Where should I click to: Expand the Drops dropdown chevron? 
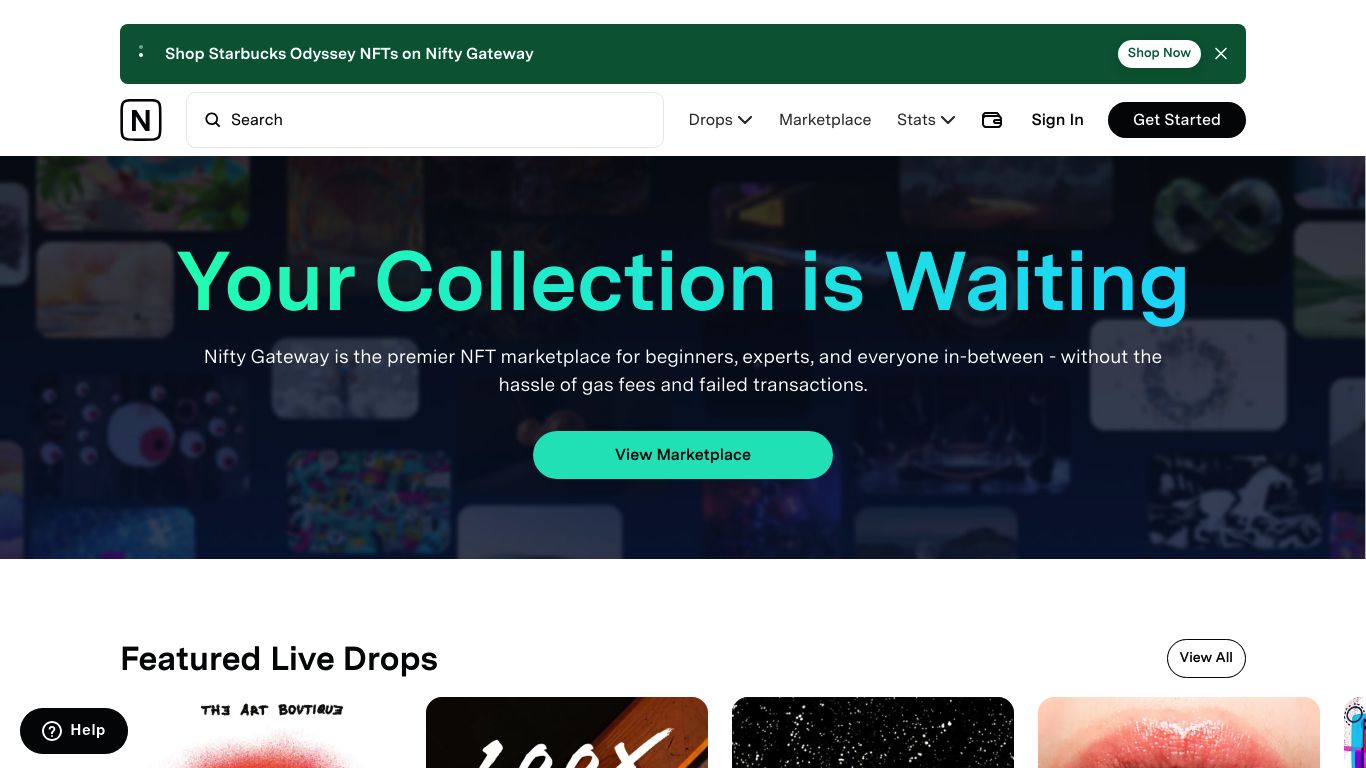(745, 120)
